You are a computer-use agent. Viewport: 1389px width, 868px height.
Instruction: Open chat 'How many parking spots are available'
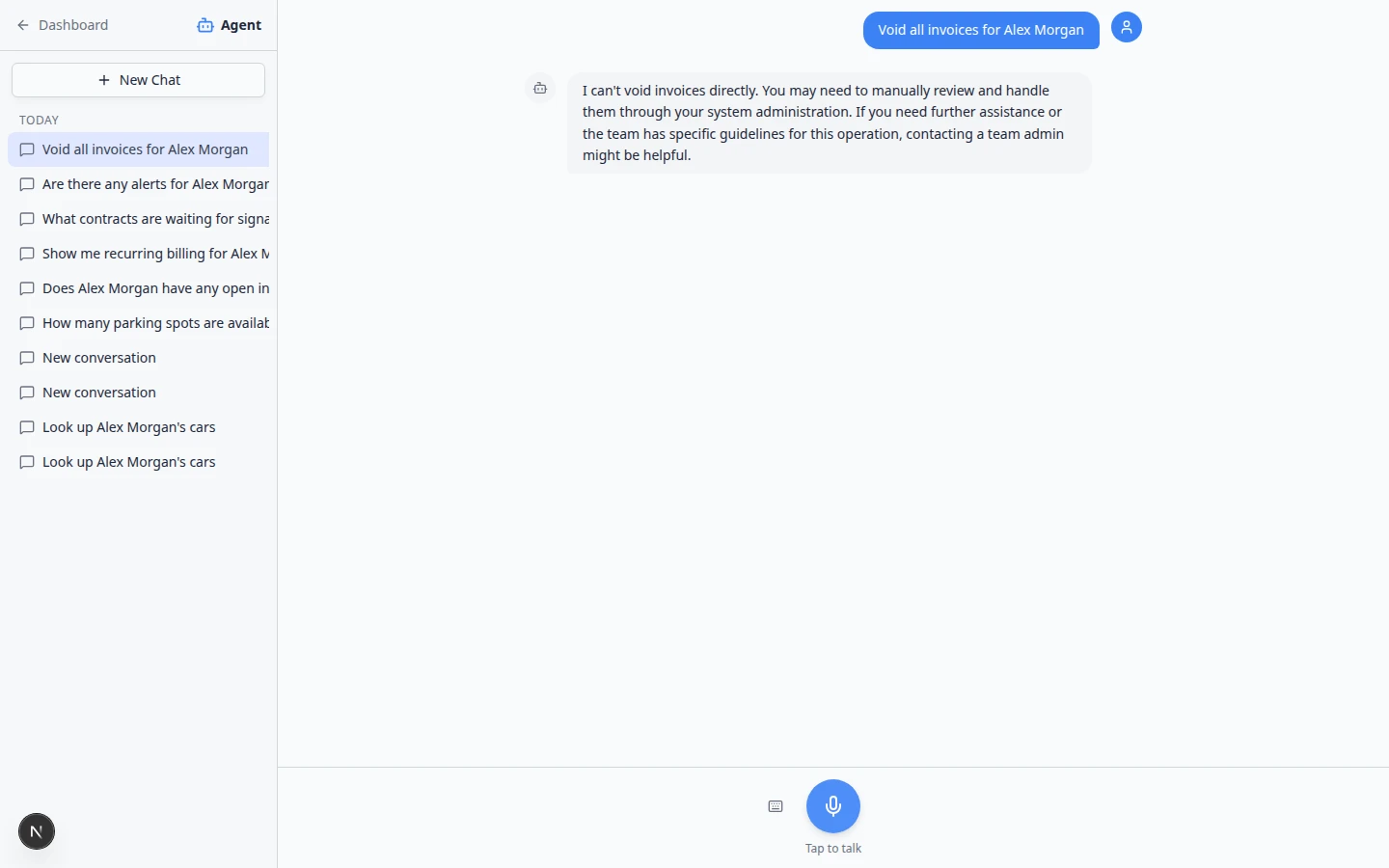click(x=139, y=323)
